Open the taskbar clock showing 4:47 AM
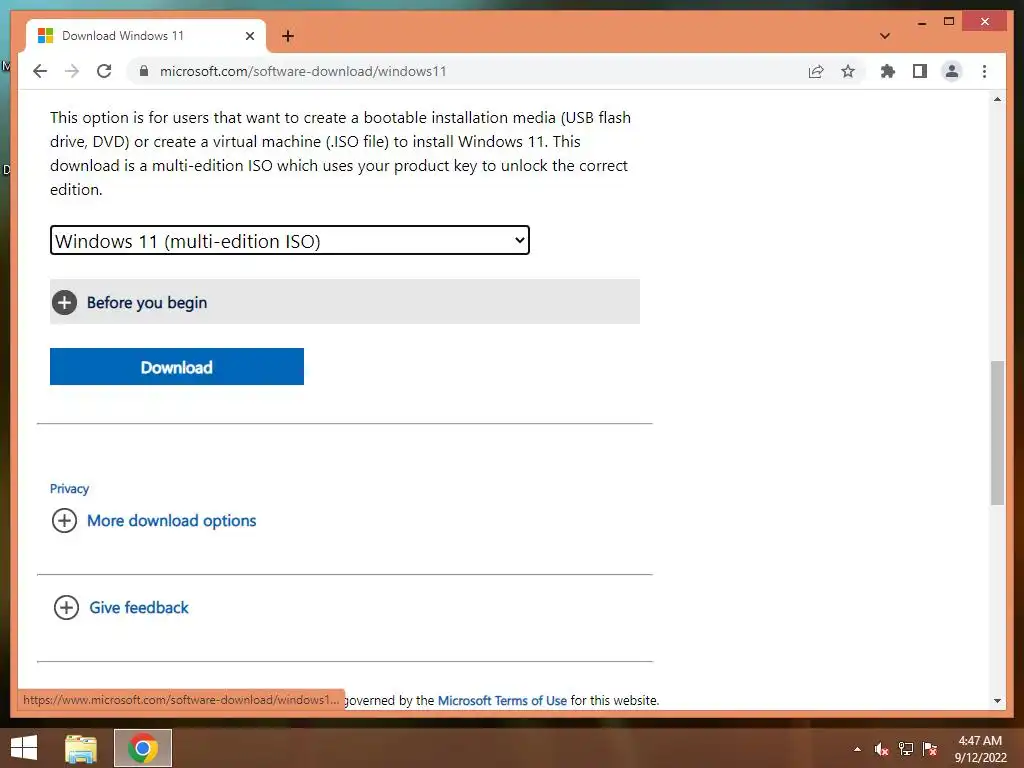Screen dimensions: 1024x768 (x=980, y=749)
